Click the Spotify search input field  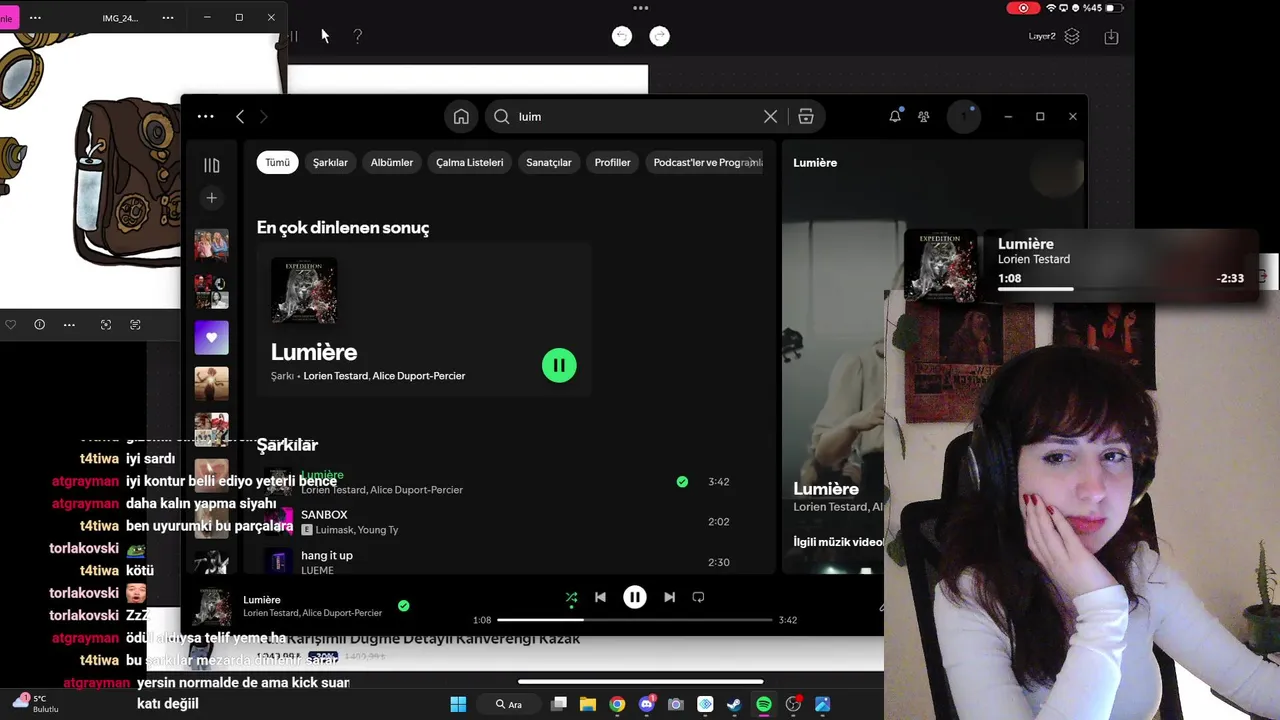[635, 116]
